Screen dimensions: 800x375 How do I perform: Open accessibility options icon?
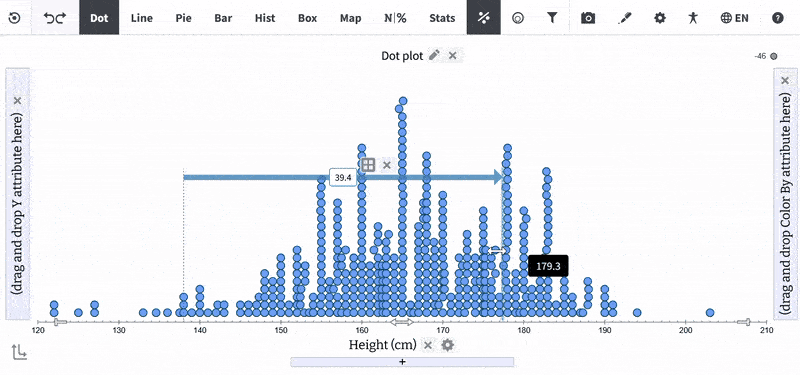pos(692,18)
